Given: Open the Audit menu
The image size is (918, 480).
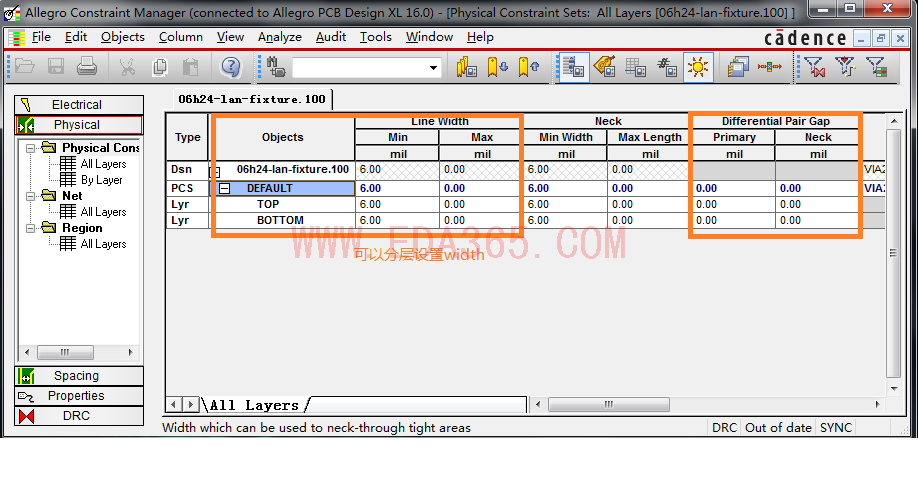Looking at the screenshot, I should (331, 37).
